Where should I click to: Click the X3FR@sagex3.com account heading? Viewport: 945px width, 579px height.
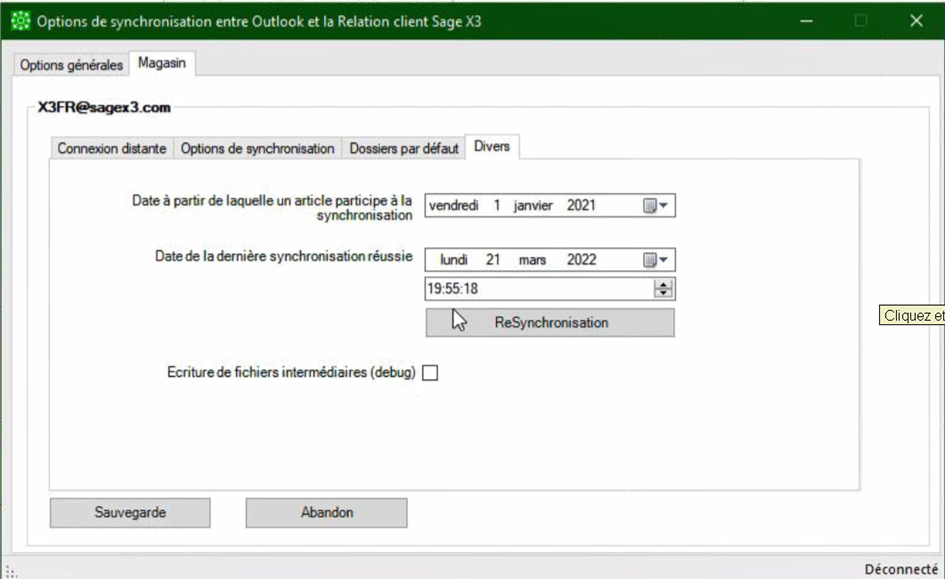[x=104, y=107]
